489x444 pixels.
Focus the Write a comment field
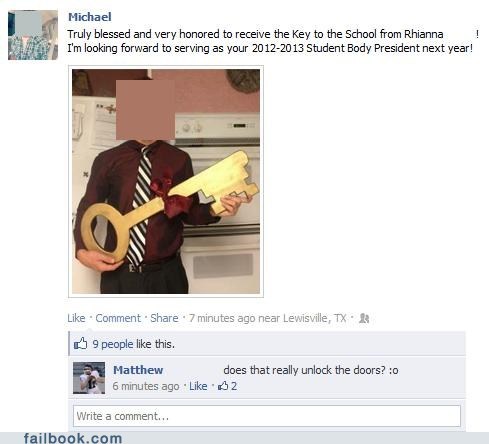coord(267,416)
